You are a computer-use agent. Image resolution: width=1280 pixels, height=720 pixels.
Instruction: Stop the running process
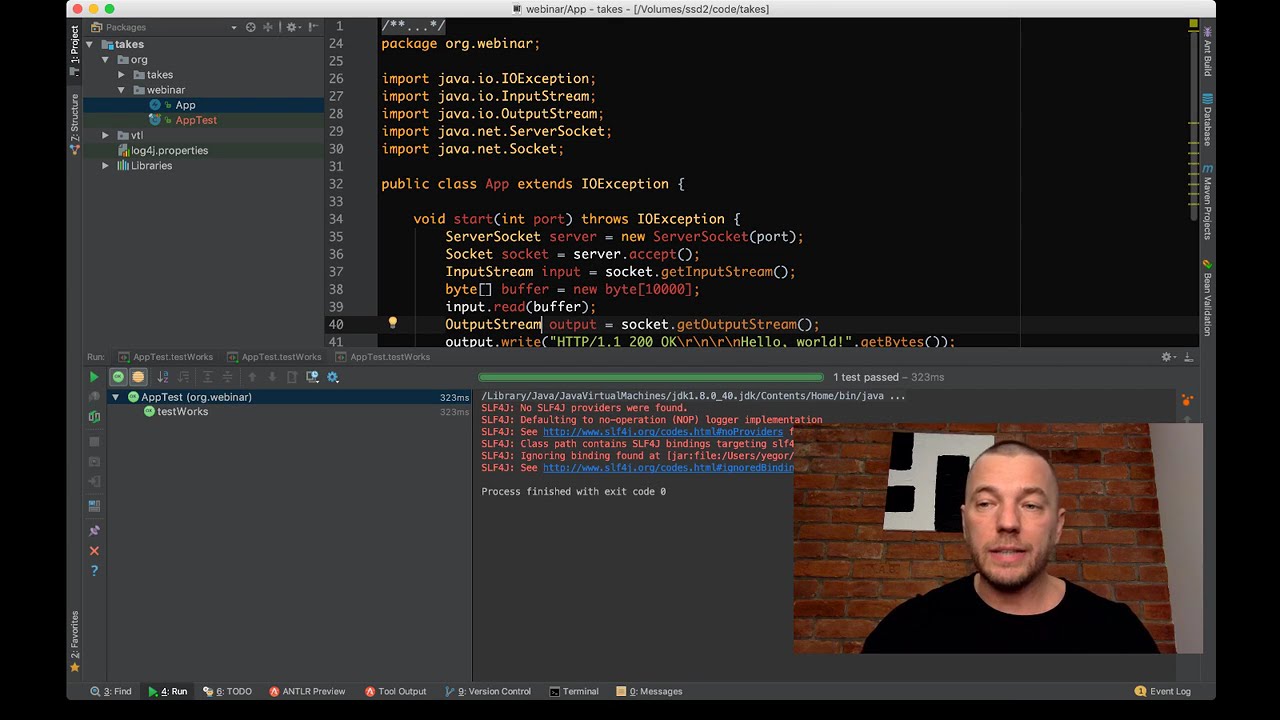94,441
